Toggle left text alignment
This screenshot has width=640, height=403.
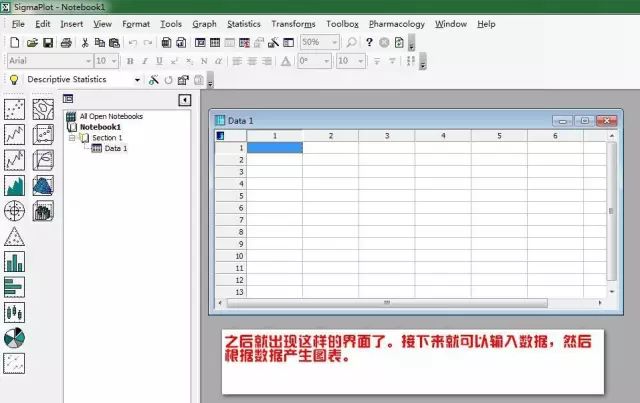pos(237,61)
